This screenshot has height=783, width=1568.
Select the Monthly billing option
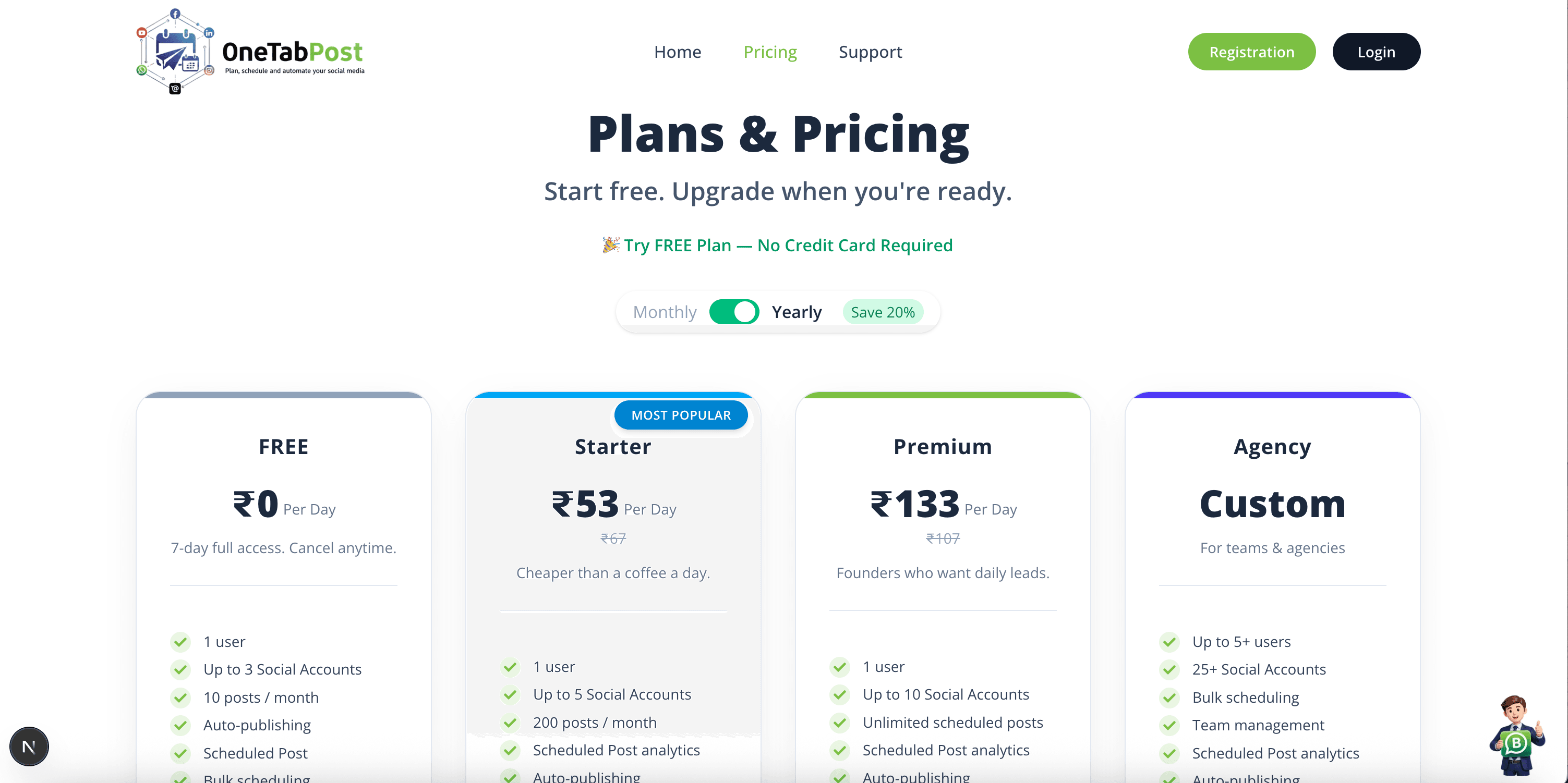[664, 312]
